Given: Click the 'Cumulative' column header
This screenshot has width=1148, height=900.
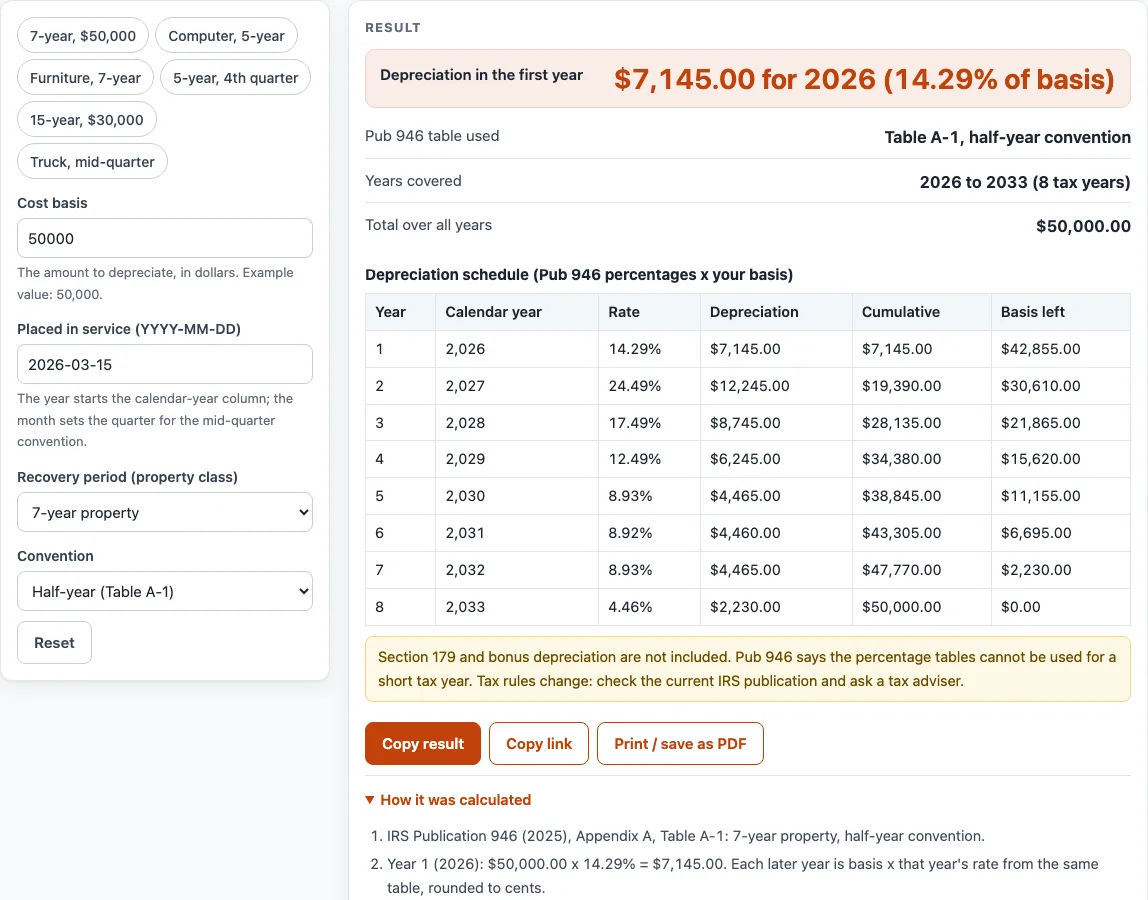Looking at the screenshot, I should pyautogui.click(x=922, y=312).
